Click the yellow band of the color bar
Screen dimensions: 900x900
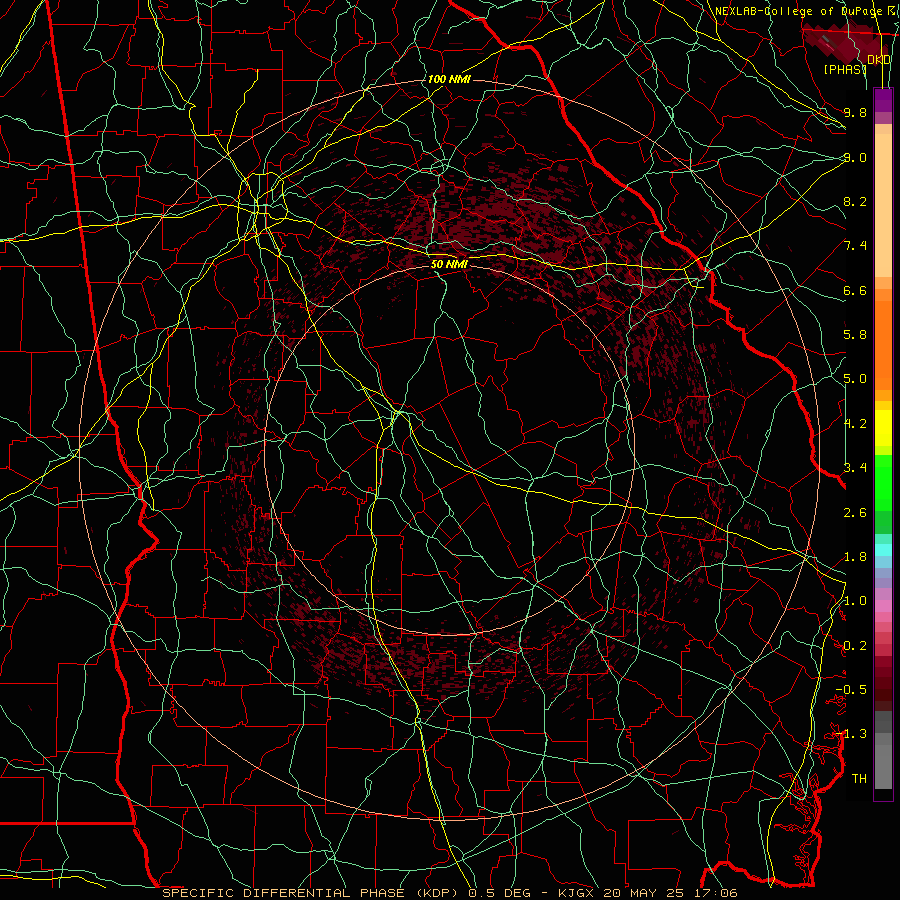pyautogui.click(x=883, y=428)
